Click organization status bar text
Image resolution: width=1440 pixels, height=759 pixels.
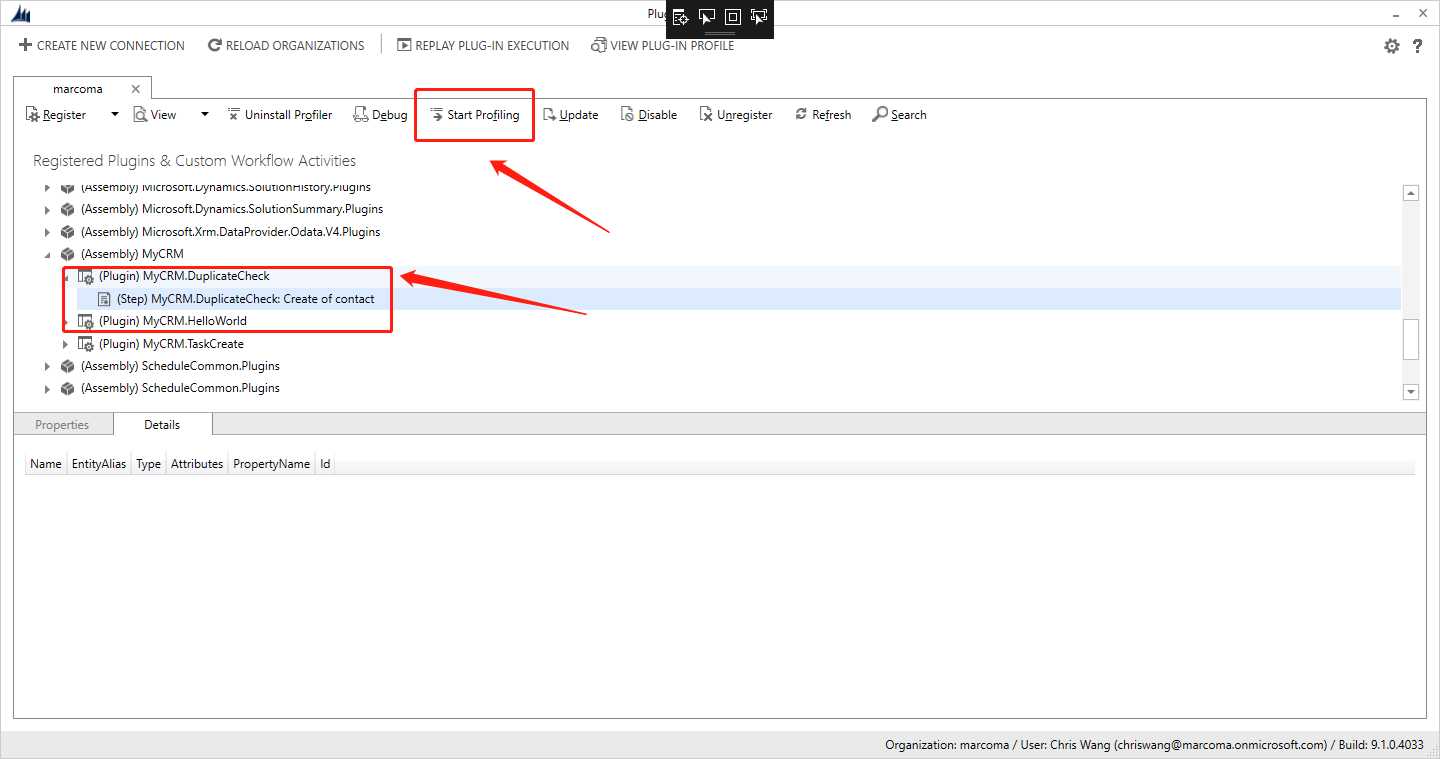1156,745
